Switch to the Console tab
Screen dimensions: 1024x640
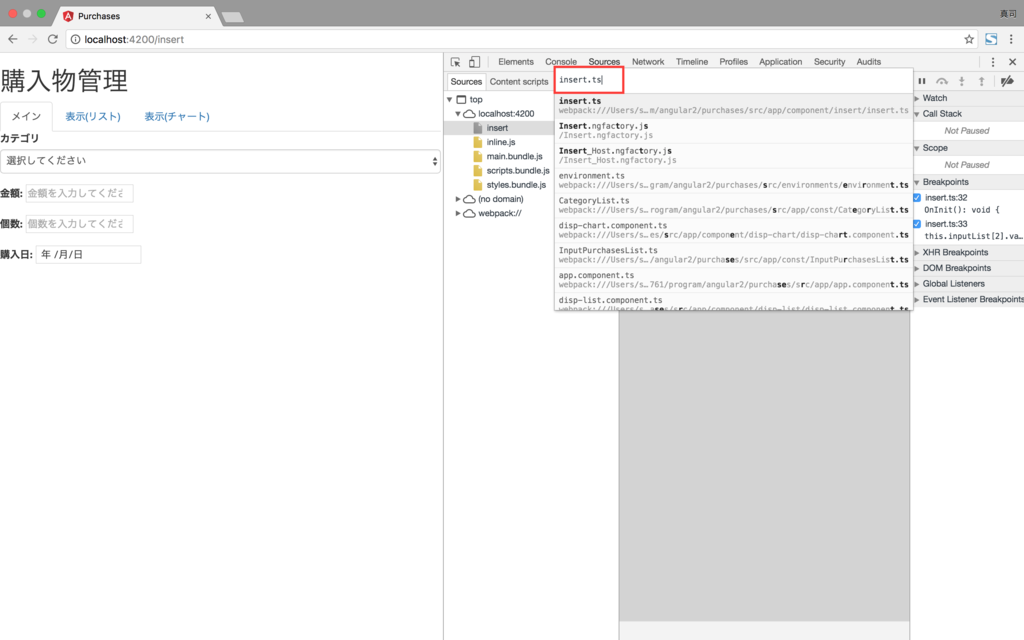click(561, 62)
